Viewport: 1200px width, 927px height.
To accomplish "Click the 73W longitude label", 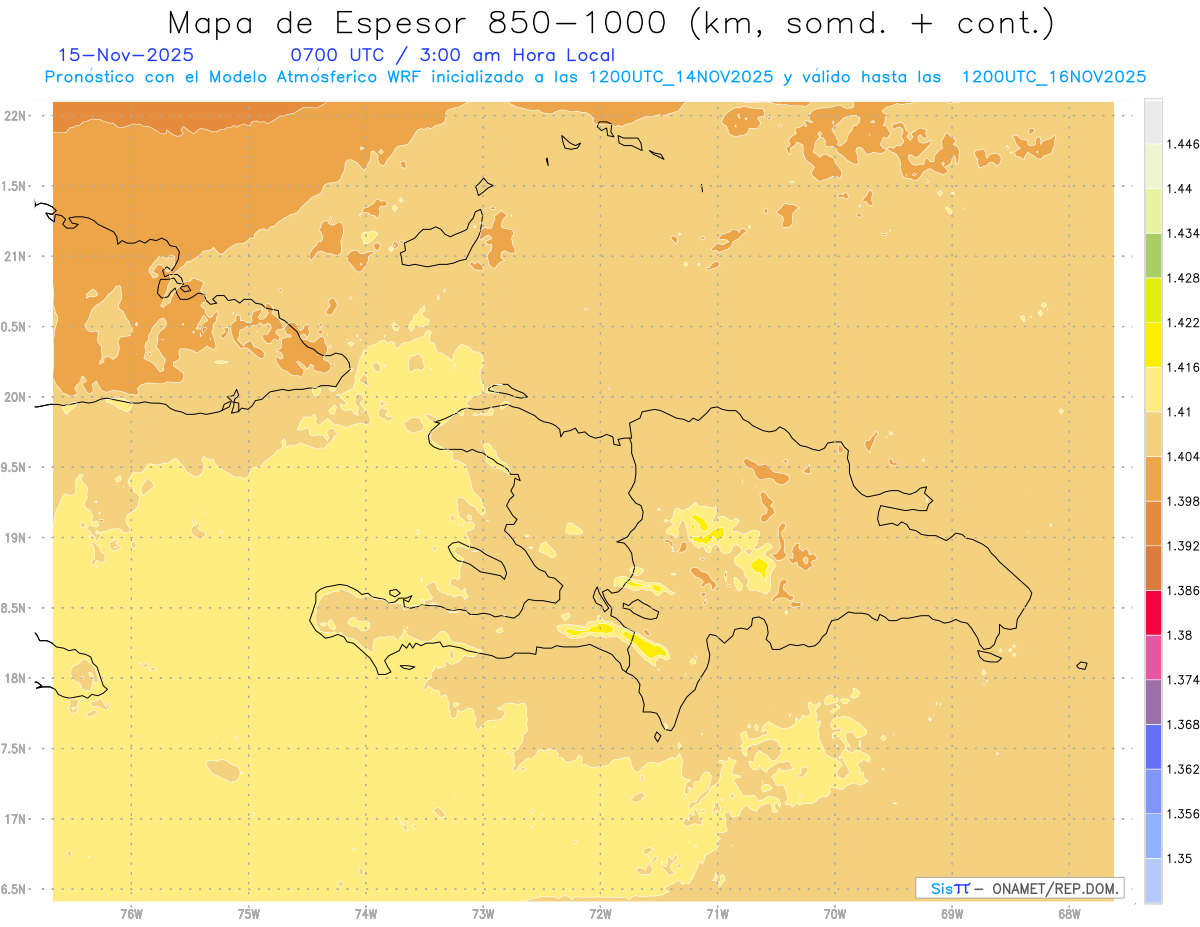I will [x=483, y=914].
